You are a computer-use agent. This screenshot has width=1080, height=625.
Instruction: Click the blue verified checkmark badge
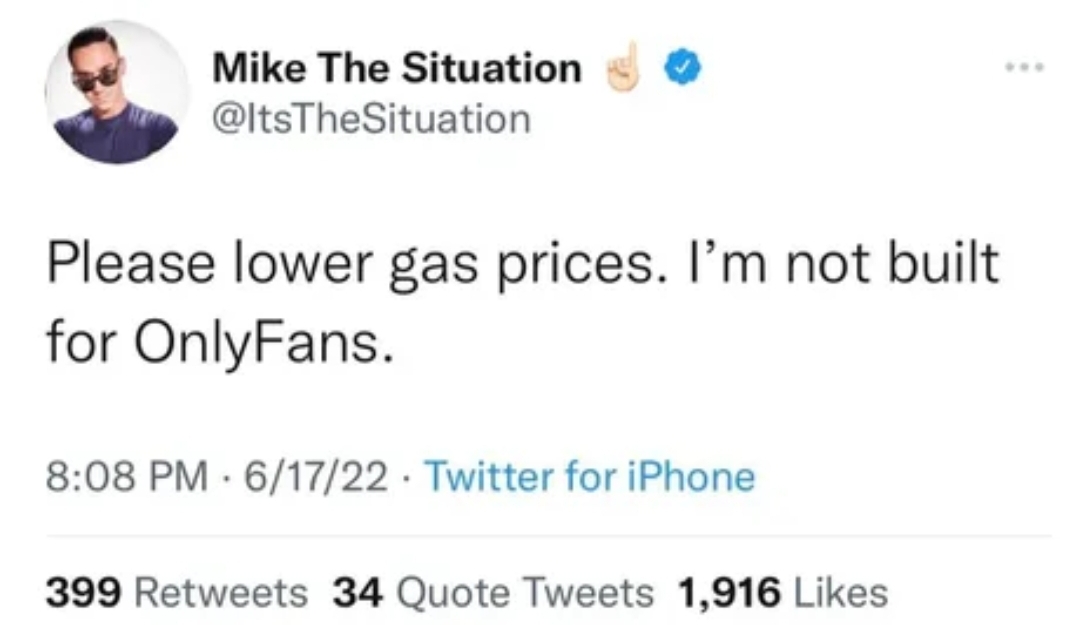(x=682, y=67)
